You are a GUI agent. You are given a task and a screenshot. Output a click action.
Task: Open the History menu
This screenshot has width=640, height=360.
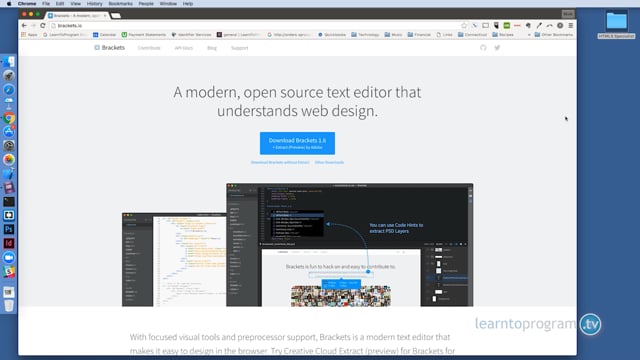(x=94, y=4)
